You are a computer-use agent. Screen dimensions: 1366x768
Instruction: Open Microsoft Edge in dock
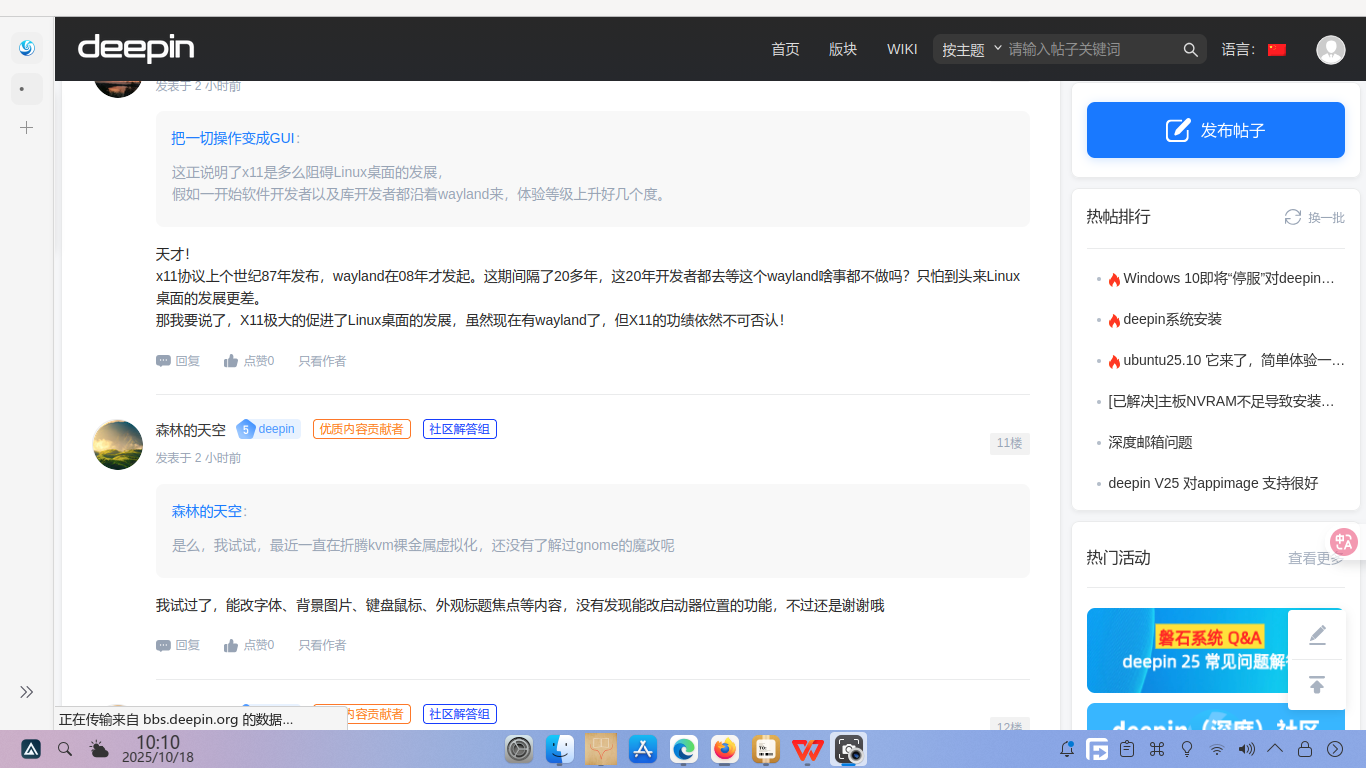click(684, 749)
